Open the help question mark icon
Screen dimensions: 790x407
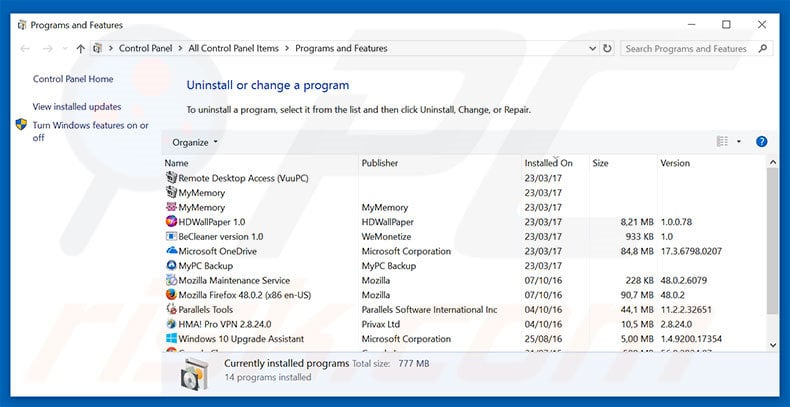[x=761, y=142]
